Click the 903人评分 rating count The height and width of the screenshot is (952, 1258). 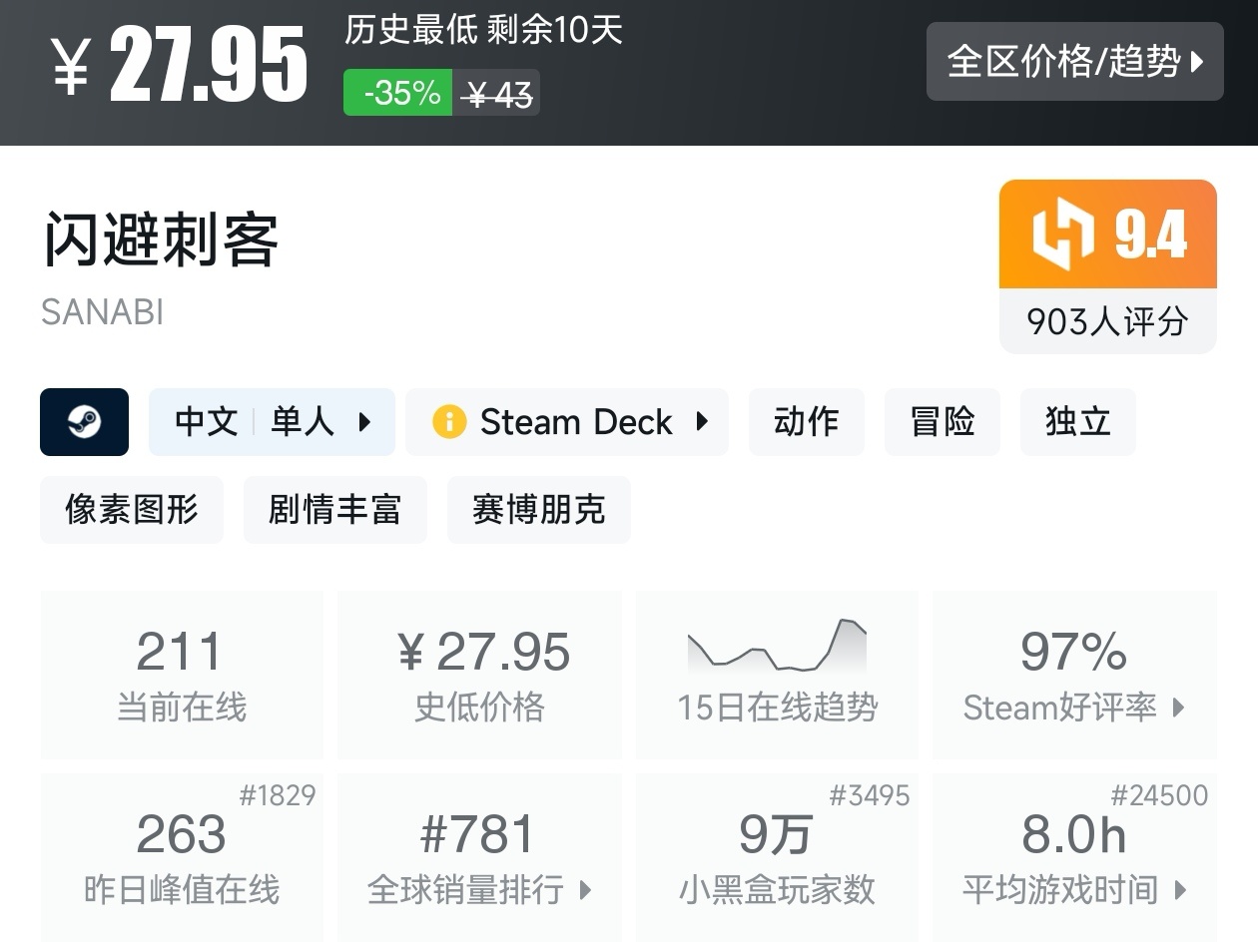(x=1107, y=321)
